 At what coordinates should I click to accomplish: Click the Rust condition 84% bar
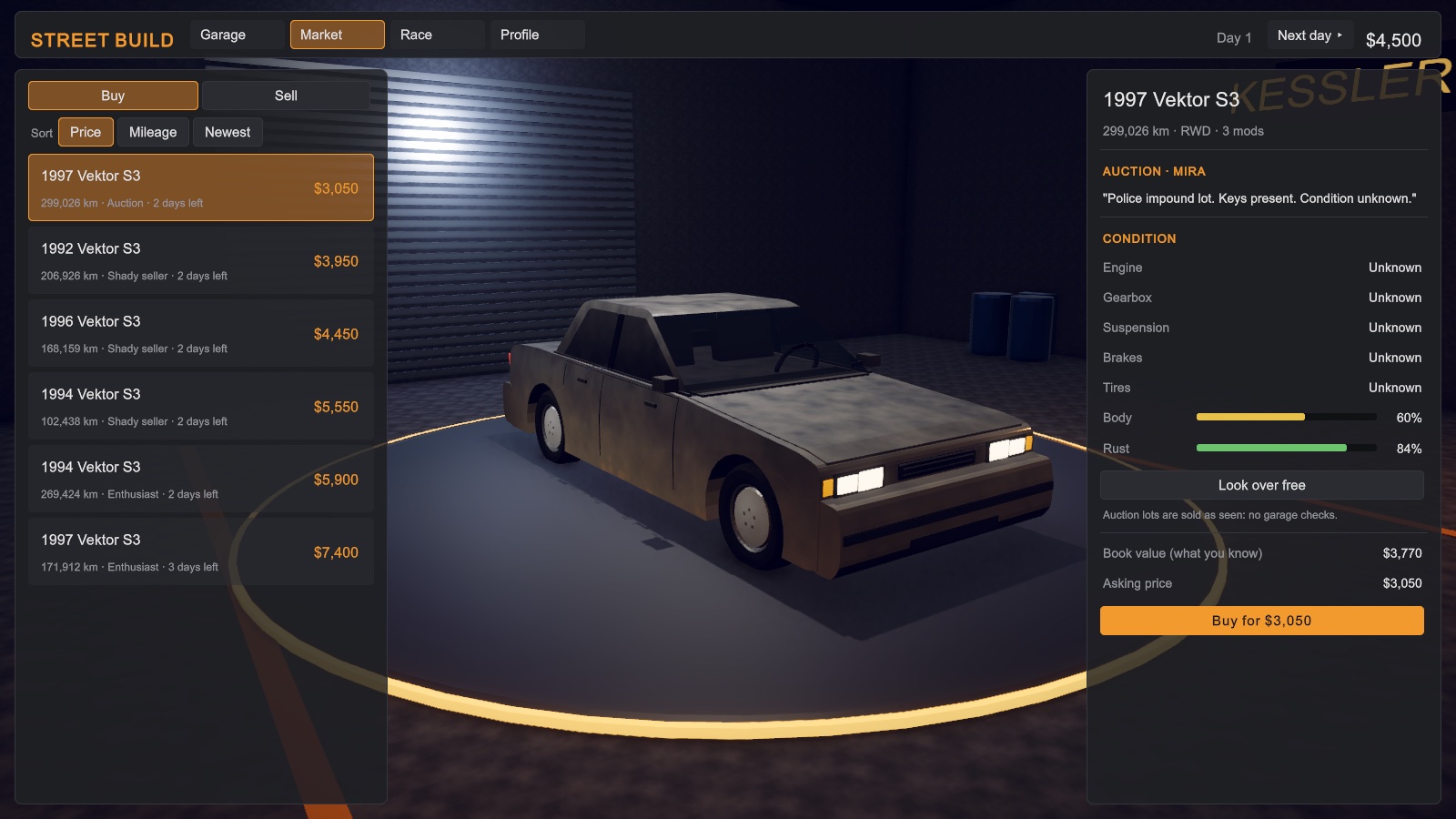(1286, 448)
